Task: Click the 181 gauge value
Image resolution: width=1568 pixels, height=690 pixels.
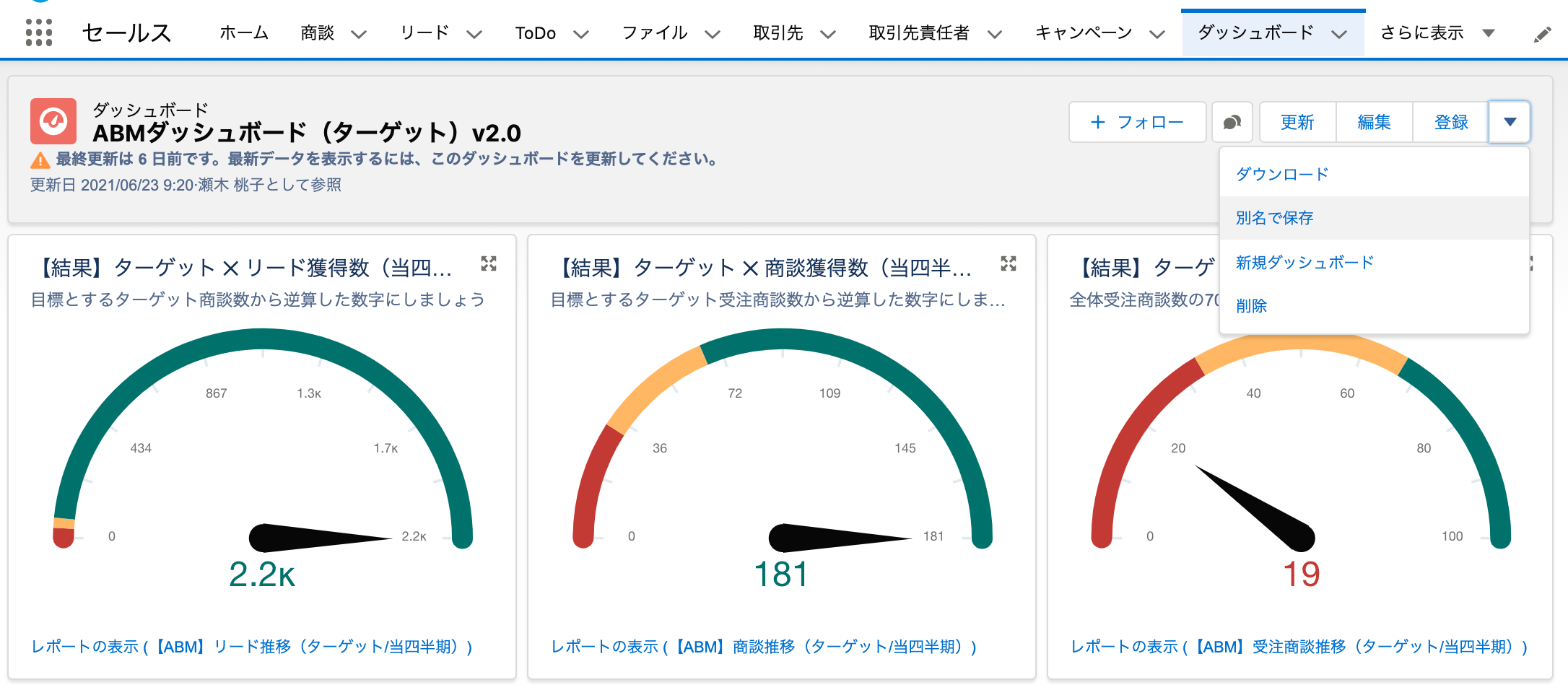Action: [x=781, y=575]
